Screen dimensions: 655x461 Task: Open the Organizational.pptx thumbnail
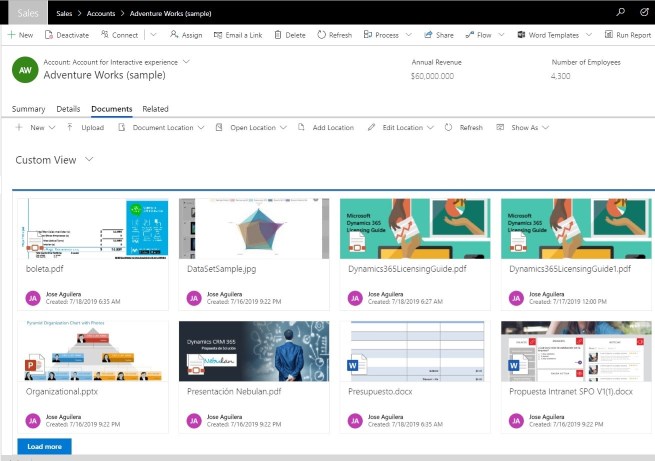click(x=93, y=351)
